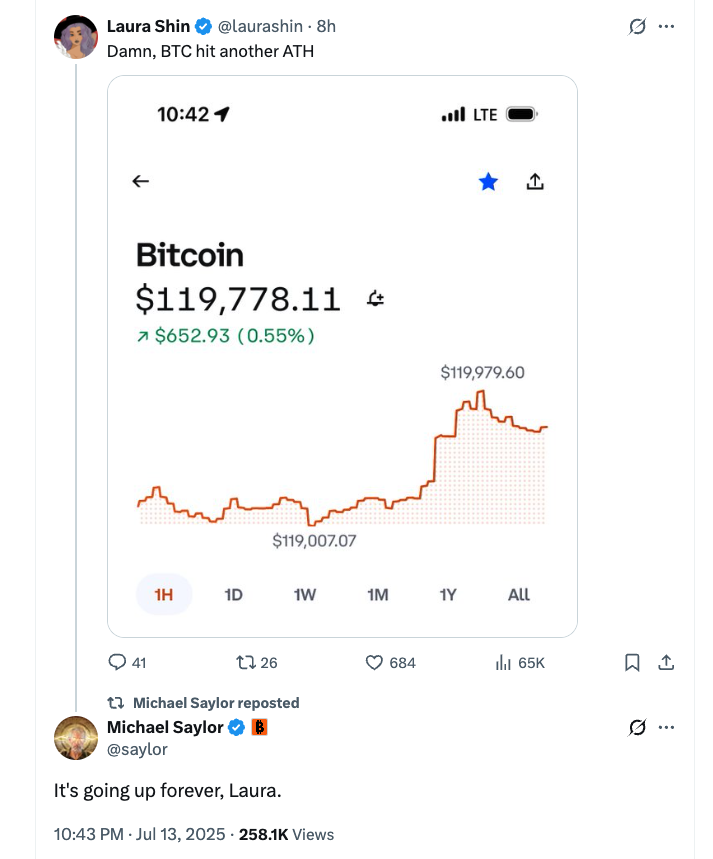
Task: Open more options on Michael Saylor's tweet
Action: (x=667, y=727)
